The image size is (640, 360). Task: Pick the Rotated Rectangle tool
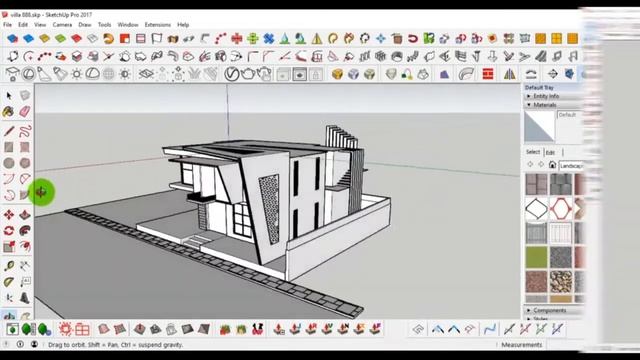pos(25,147)
